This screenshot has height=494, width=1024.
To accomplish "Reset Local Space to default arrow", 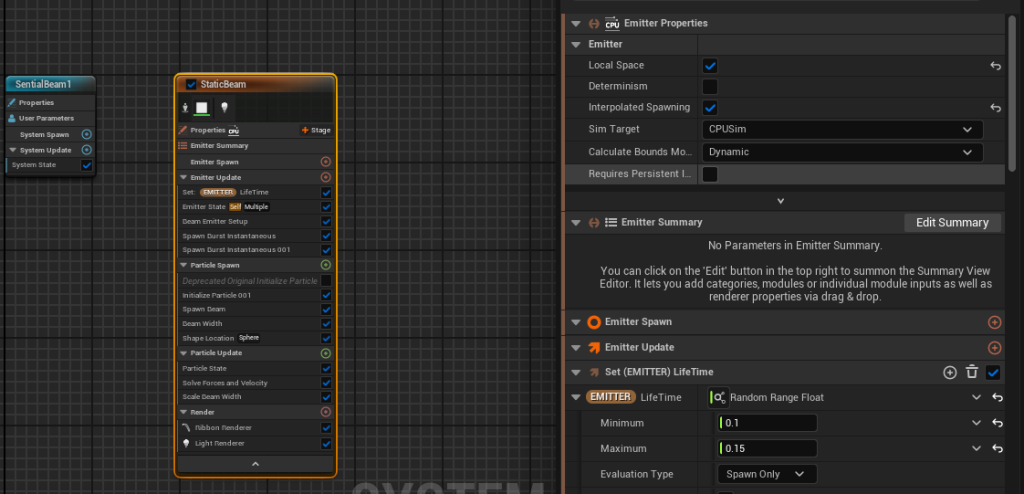I will point(995,65).
